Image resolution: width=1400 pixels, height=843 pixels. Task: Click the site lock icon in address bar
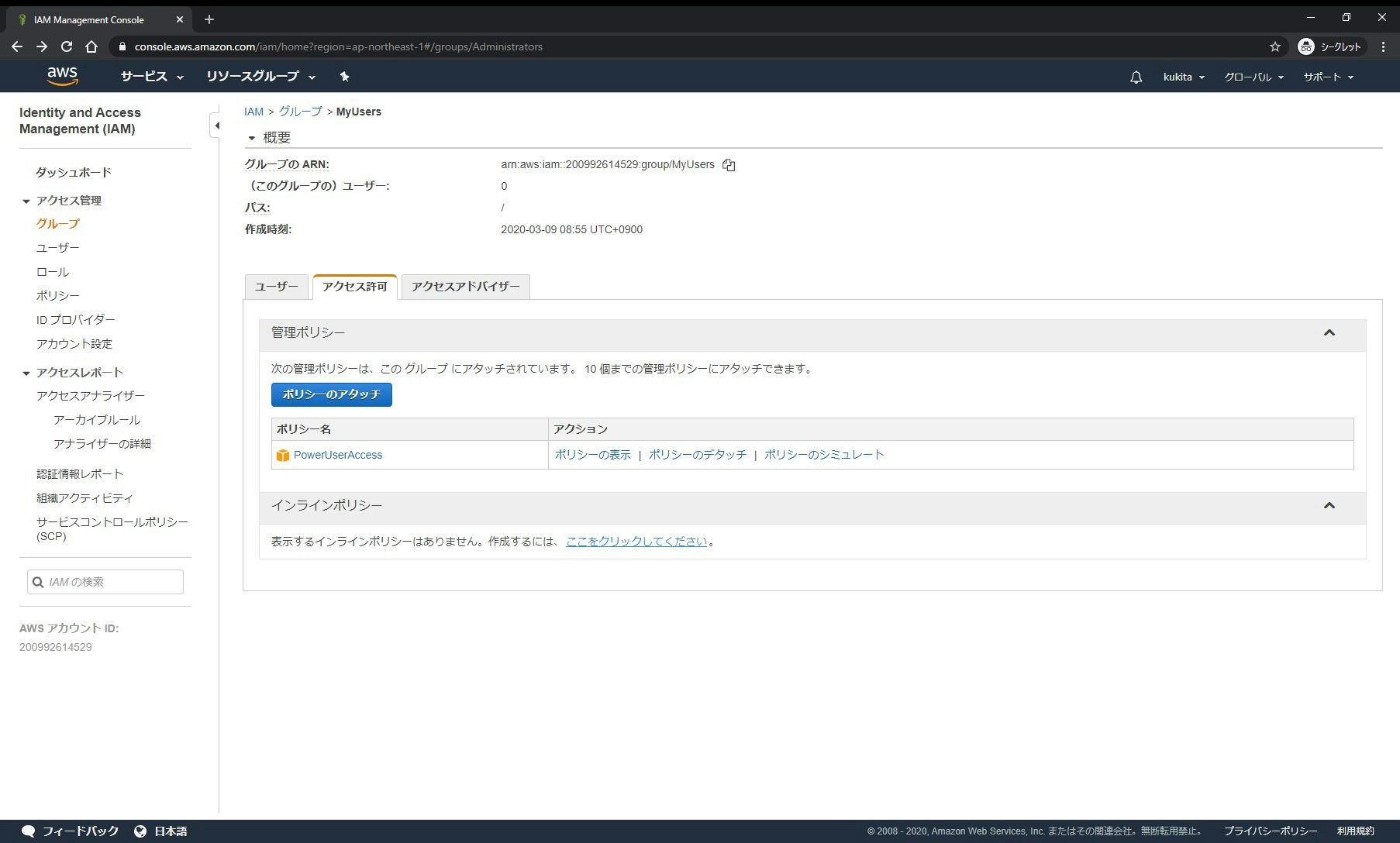coord(122,46)
